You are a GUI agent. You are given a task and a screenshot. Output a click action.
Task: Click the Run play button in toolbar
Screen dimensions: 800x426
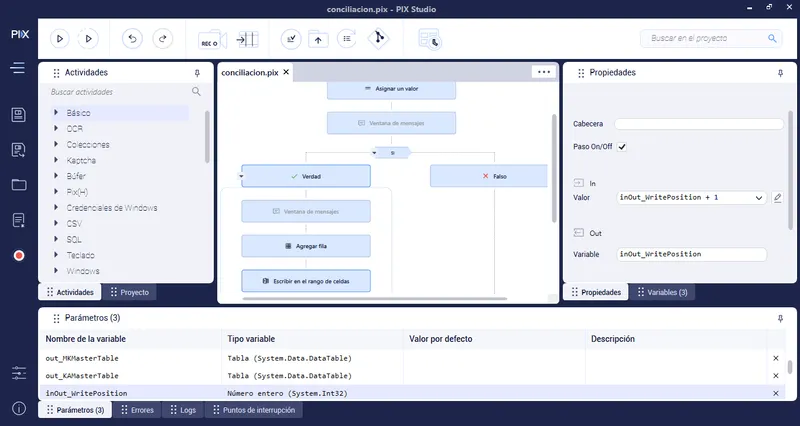[x=59, y=38]
